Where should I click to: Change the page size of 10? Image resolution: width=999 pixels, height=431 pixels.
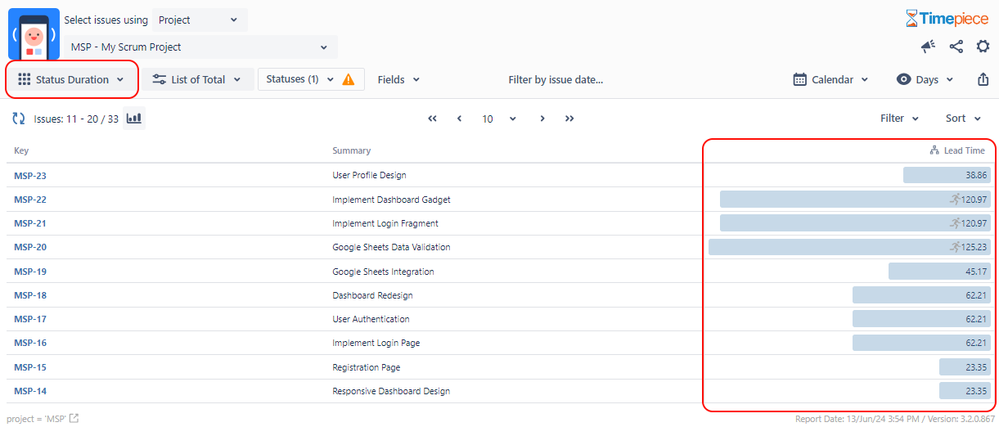[x=499, y=119]
